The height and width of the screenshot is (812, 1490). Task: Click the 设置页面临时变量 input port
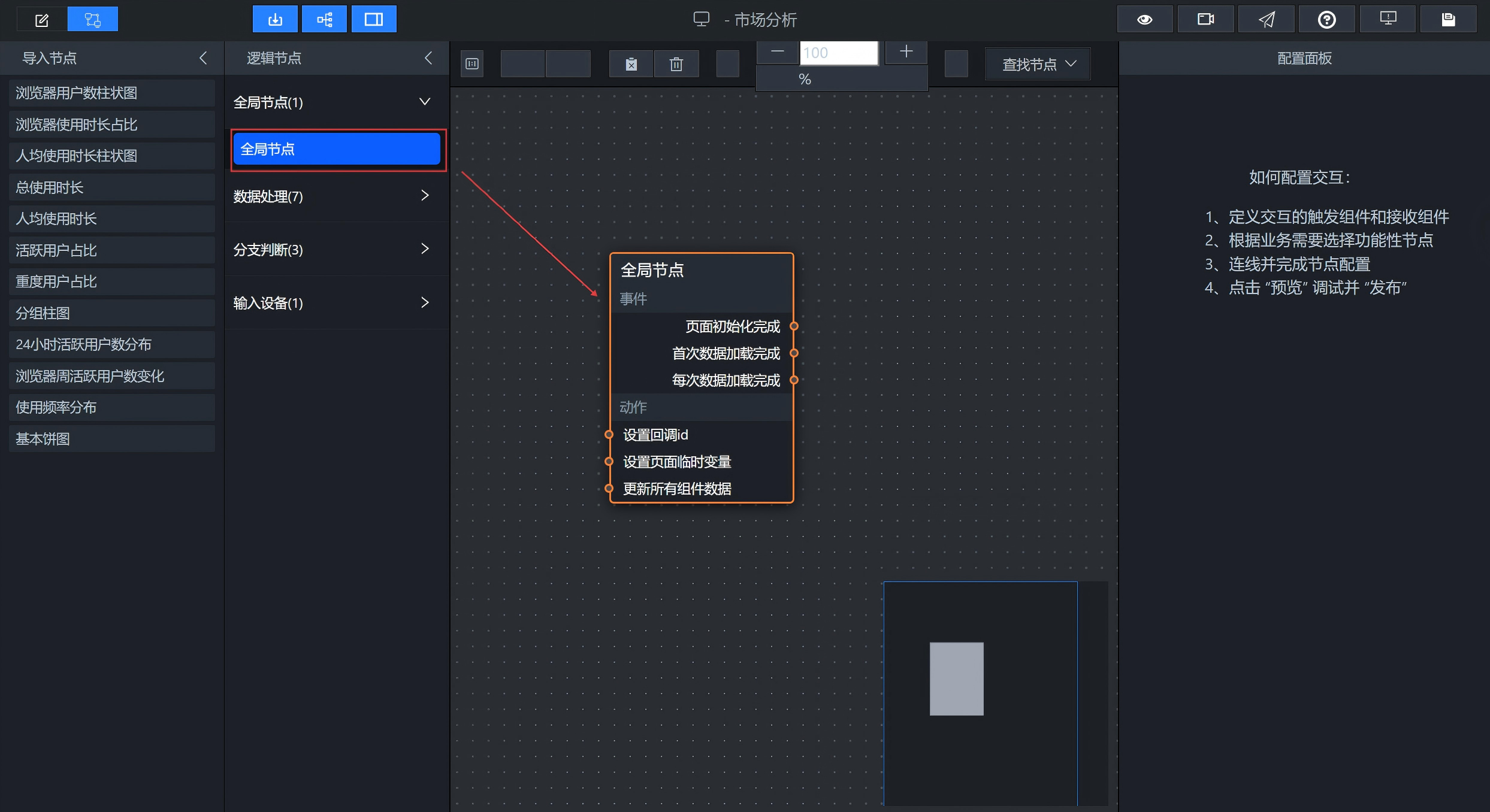609,462
